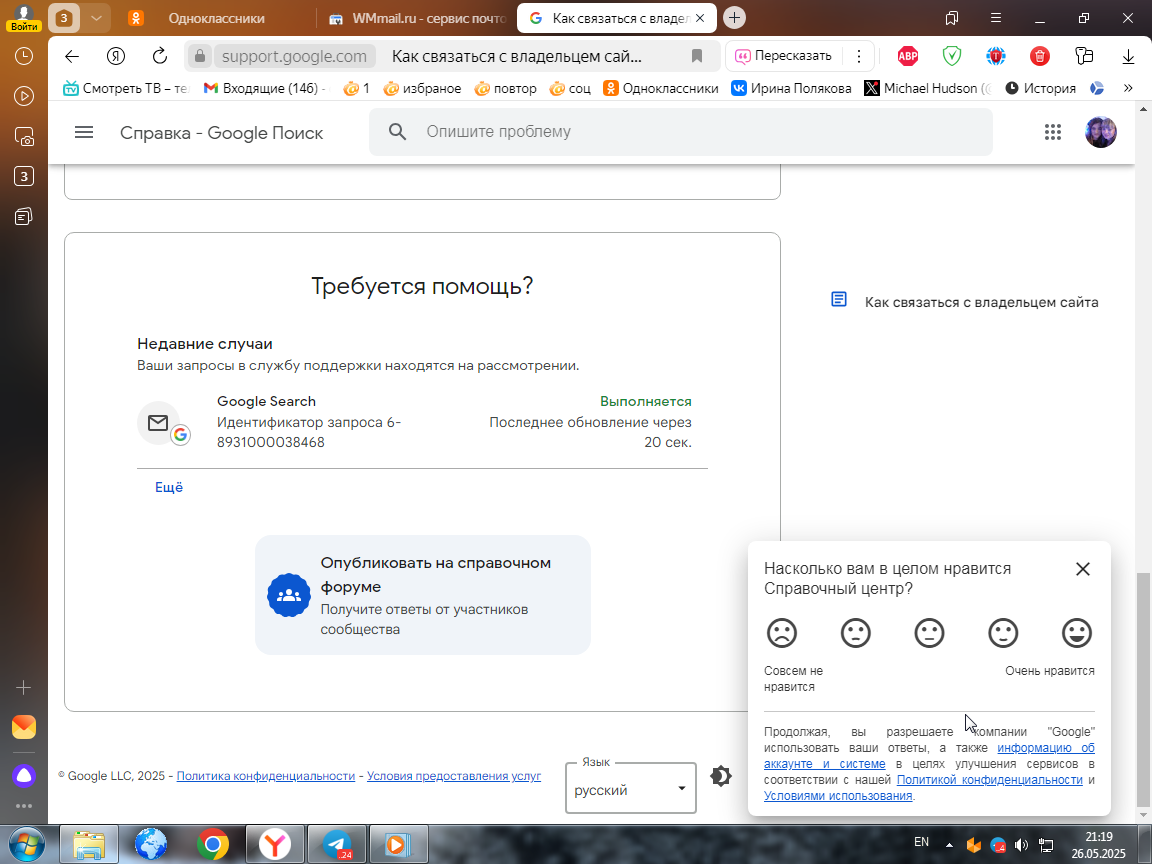Bookmark the page with the bookmark icon

[697, 57]
